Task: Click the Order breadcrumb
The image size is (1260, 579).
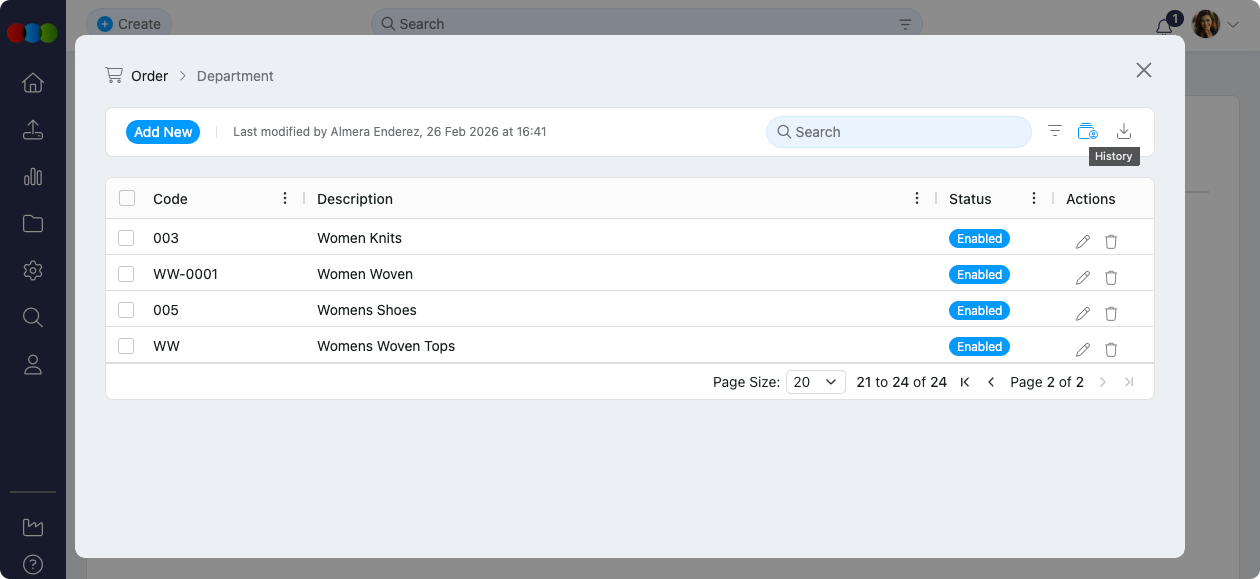Action: (x=149, y=76)
